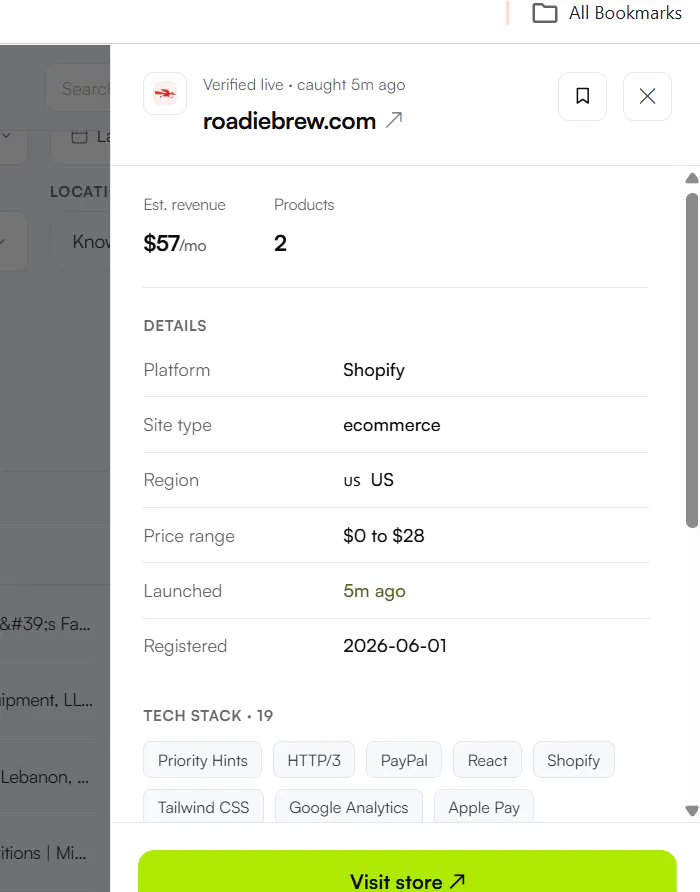Screen dimensions: 700x892
Task: Click the Visit store button
Action: [407, 872]
